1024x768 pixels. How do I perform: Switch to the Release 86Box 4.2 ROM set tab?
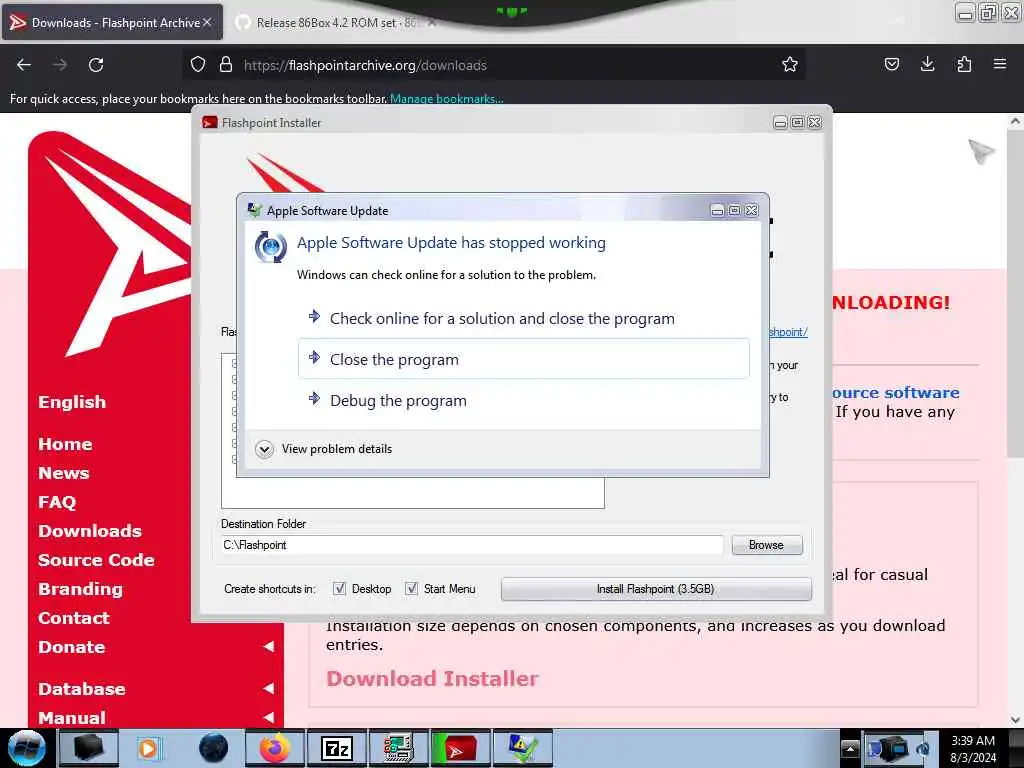[336, 22]
